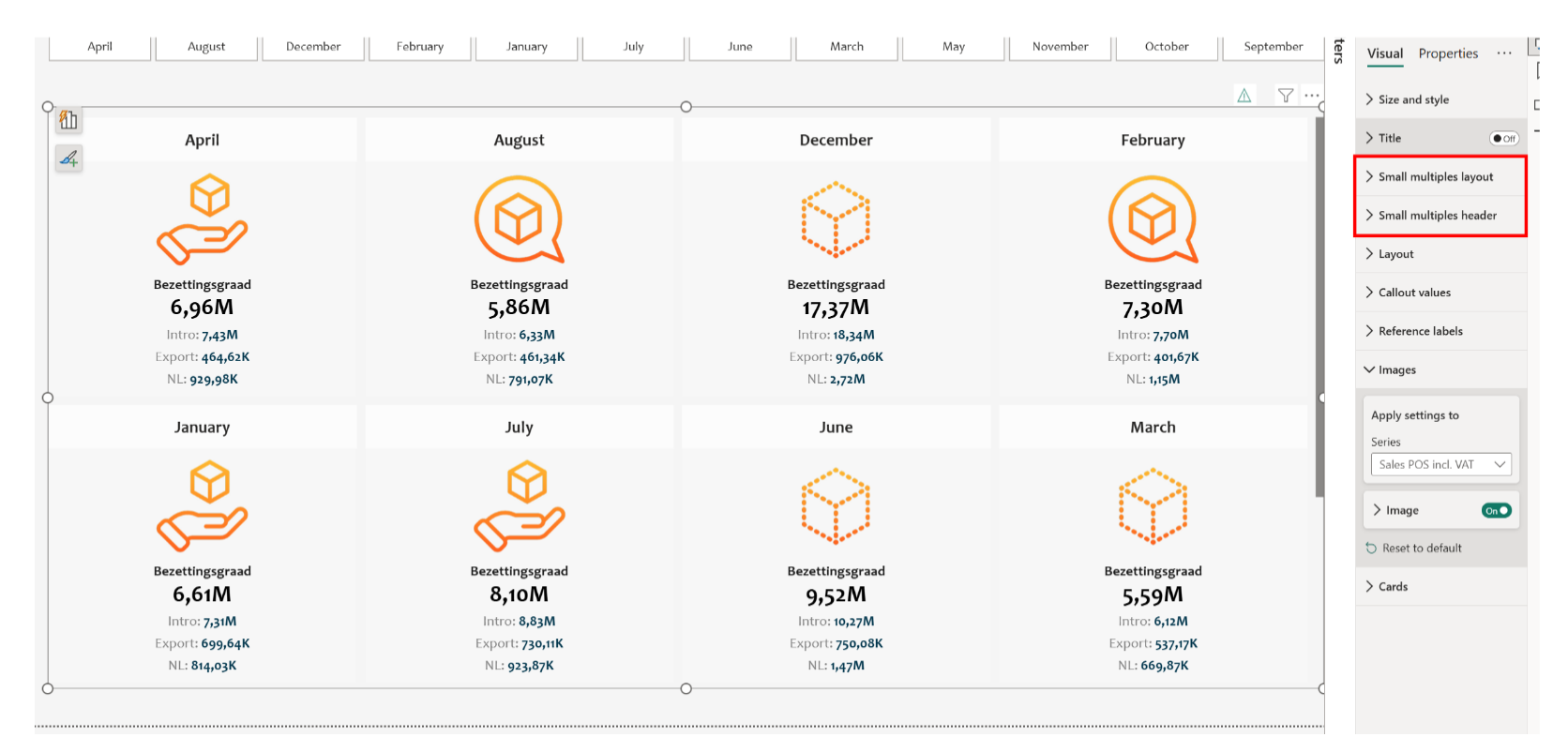Click the build visual chart icon
This screenshot has width=1568, height=752.
pos(68,120)
